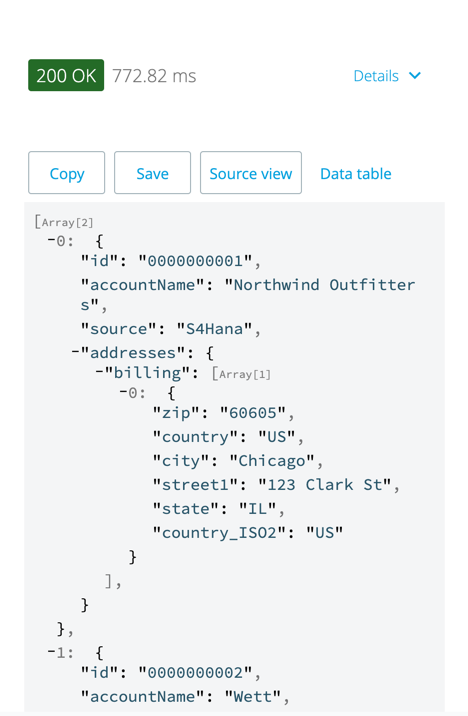468x716 pixels.
Task: Click the "street1" 123 Clark St value
Action: (x=325, y=484)
